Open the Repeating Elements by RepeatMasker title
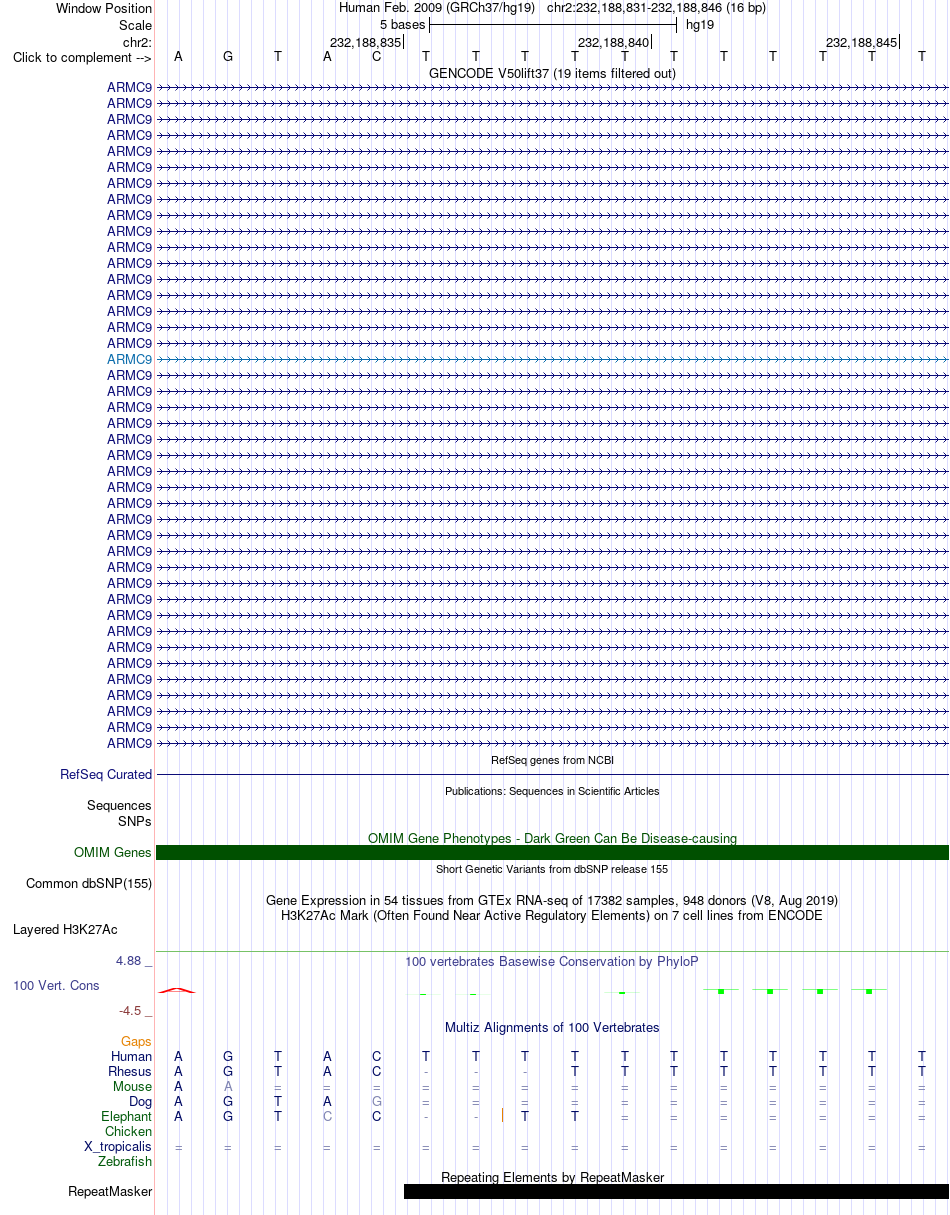 [552, 1177]
